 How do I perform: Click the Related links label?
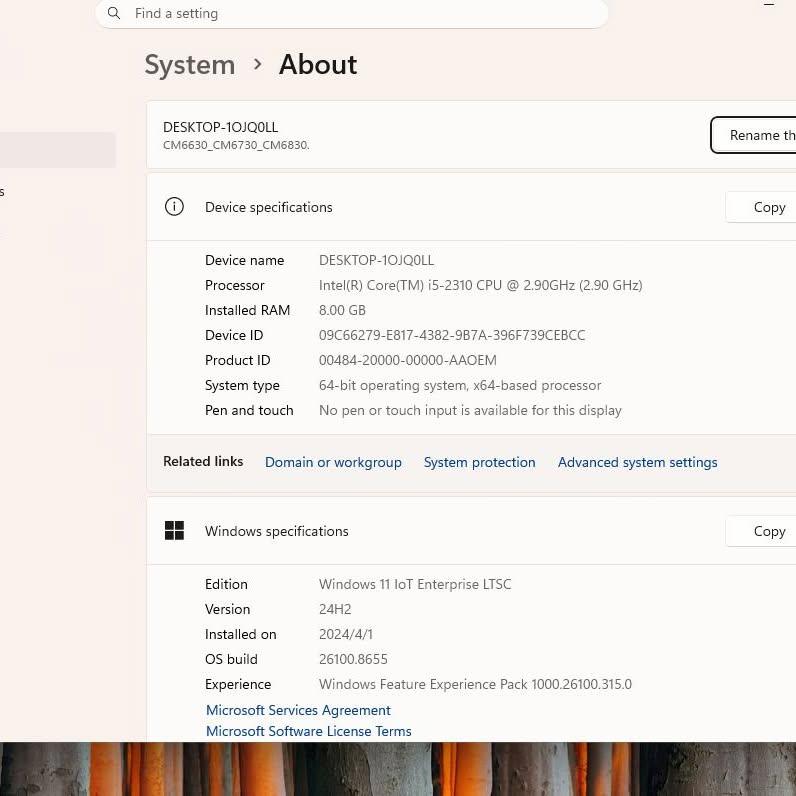(x=203, y=461)
